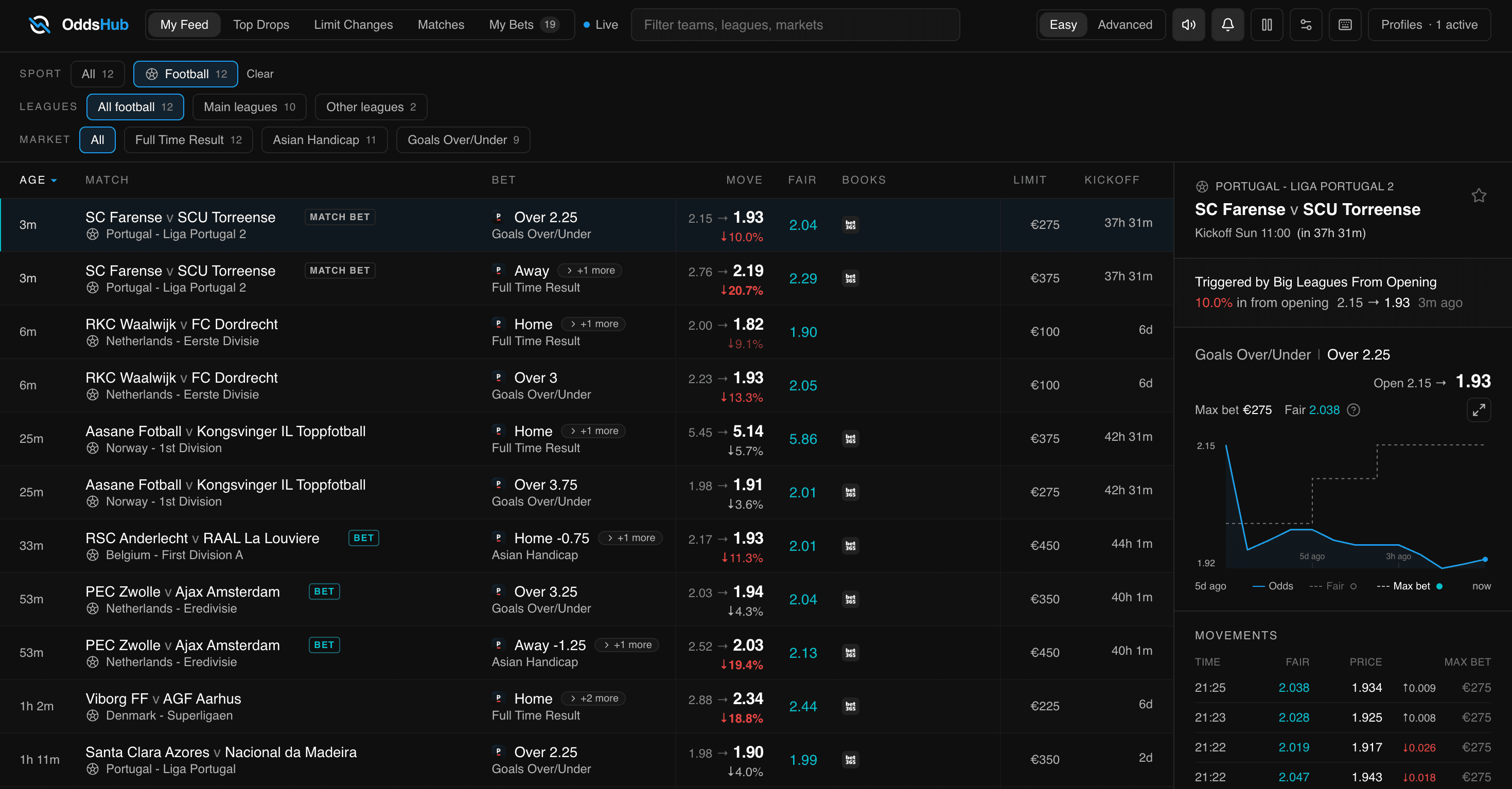Open the keyboard shortcuts icon
Screen dimensions: 1512x789
[x=1345, y=25]
